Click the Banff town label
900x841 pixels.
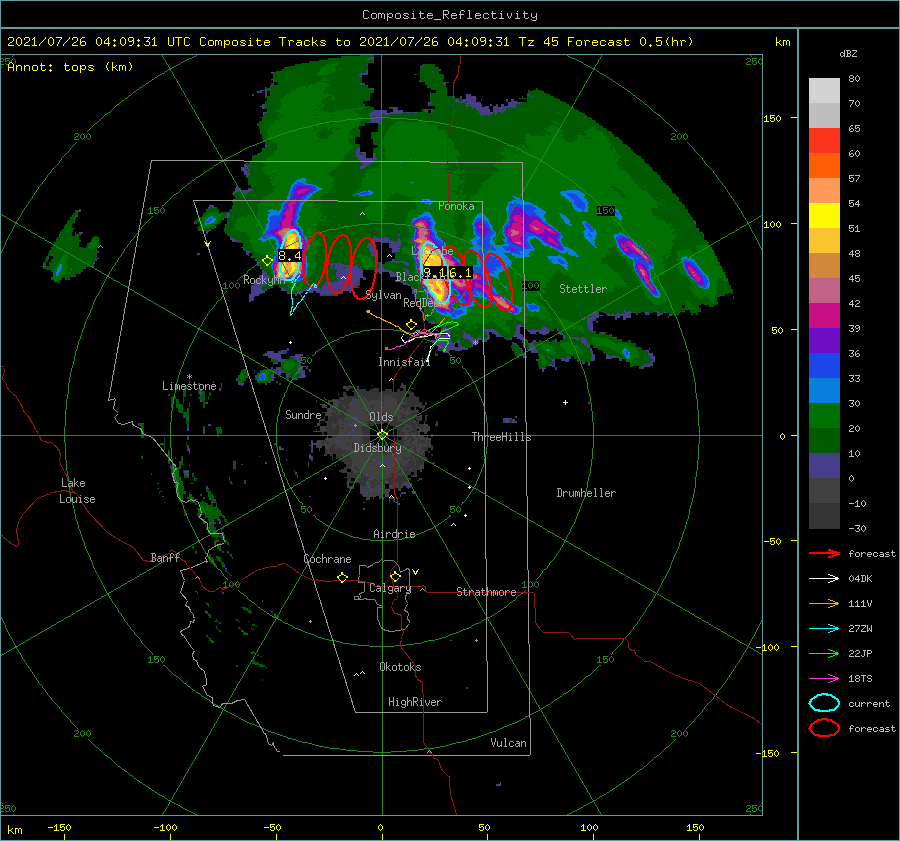(x=165, y=557)
